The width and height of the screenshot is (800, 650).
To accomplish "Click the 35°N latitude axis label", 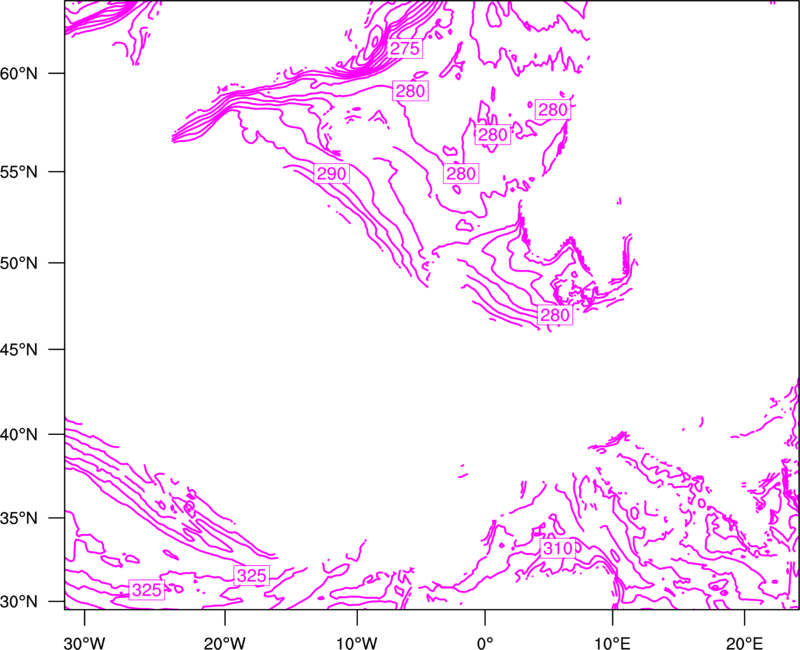I will pyautogui.click(x=19, y=518).
